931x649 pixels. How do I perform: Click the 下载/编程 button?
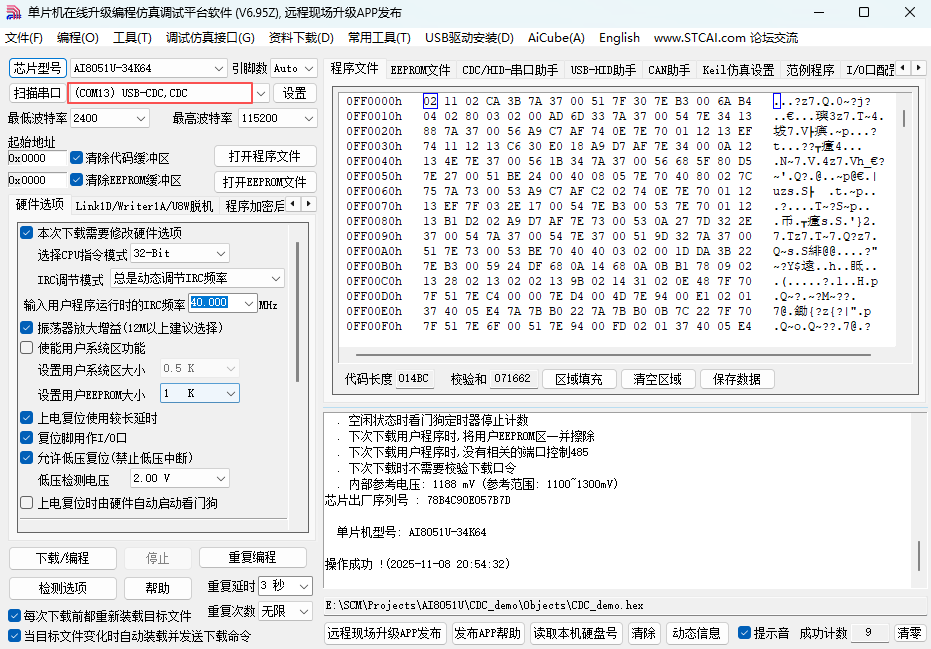click(62, 558)
